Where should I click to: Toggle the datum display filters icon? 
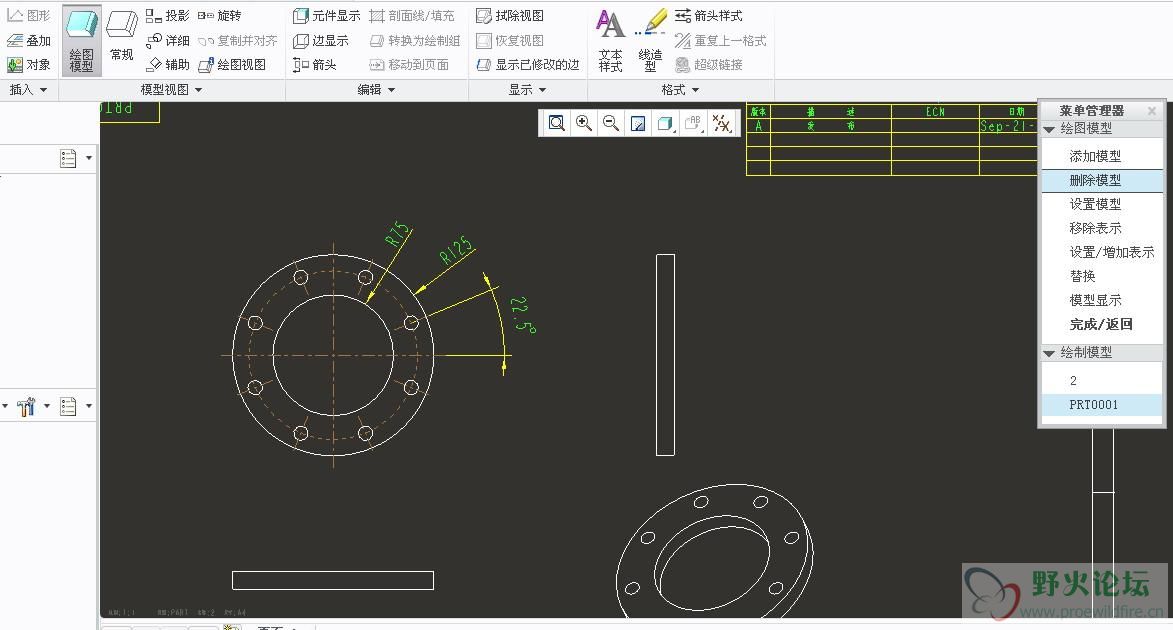[x=722, y=123]
